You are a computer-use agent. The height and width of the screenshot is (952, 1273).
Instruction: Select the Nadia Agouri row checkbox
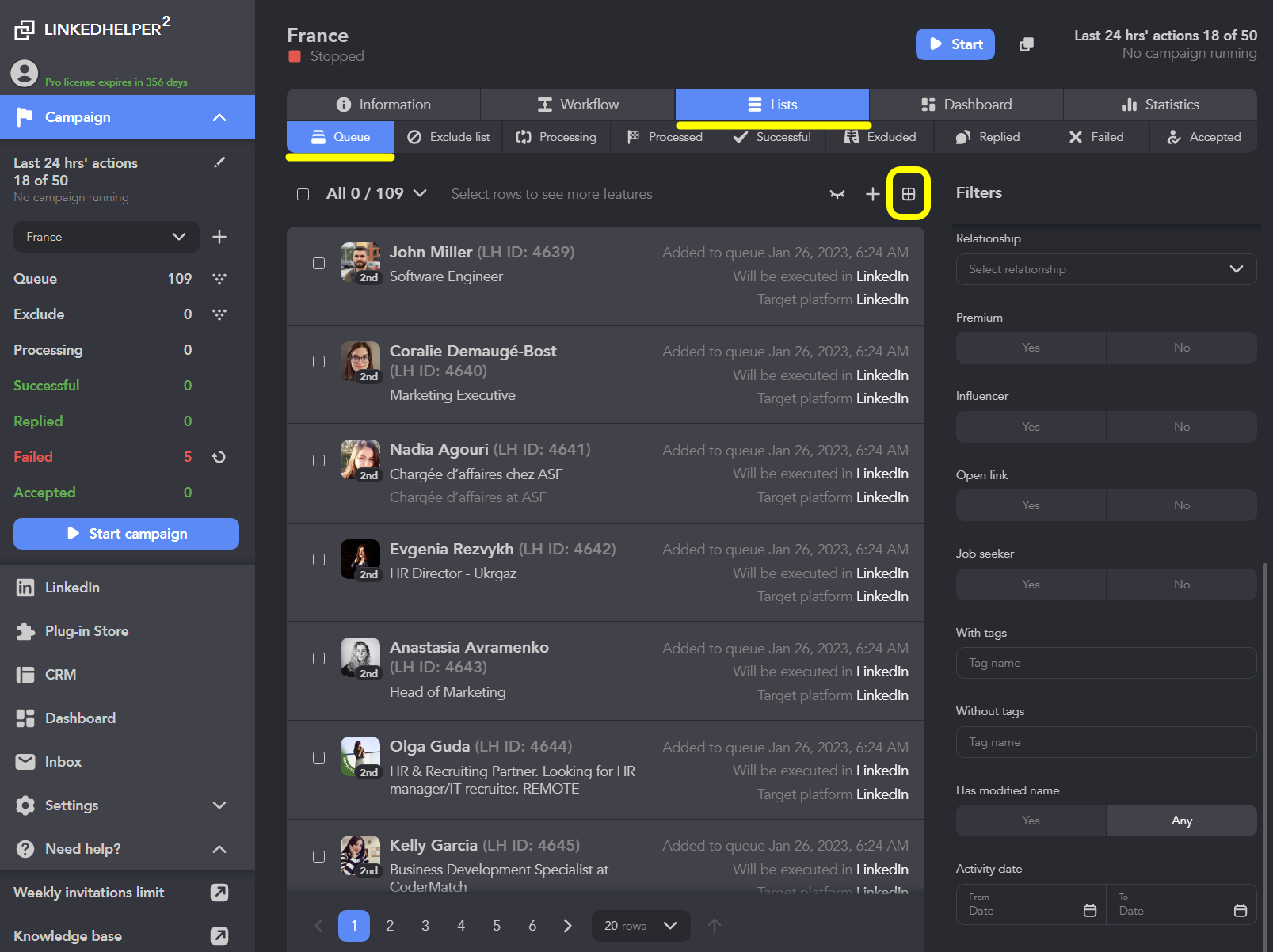pos(318,460)
